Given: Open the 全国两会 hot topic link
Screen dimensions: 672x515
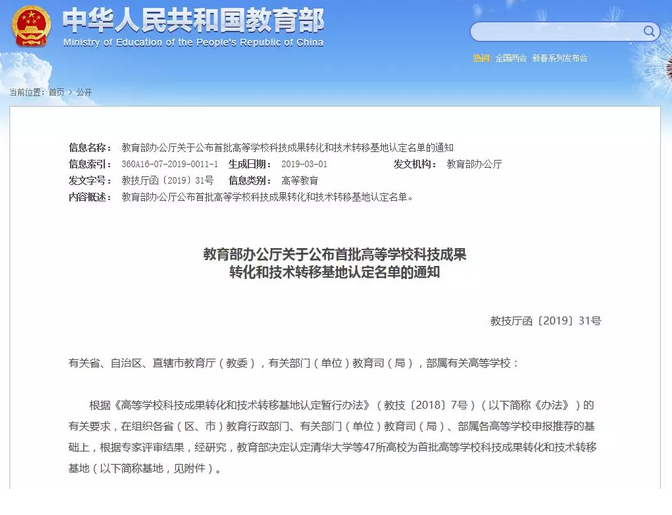Looking at the screenshot, I should 511,58.
